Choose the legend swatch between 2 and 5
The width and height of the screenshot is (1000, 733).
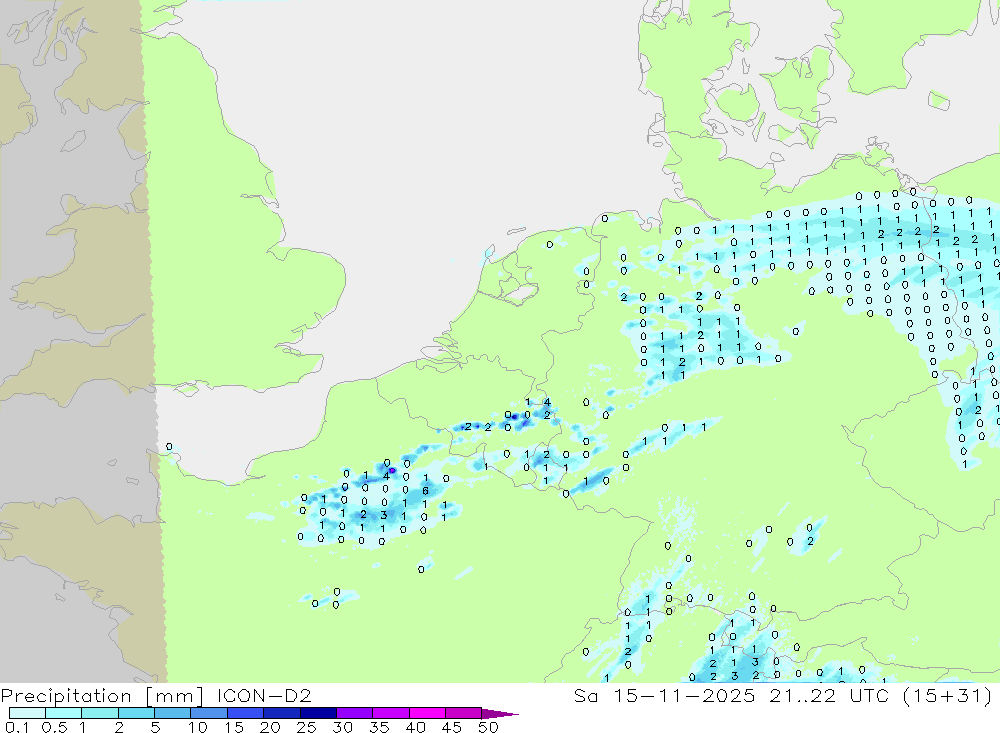click(x=136, y=713)
